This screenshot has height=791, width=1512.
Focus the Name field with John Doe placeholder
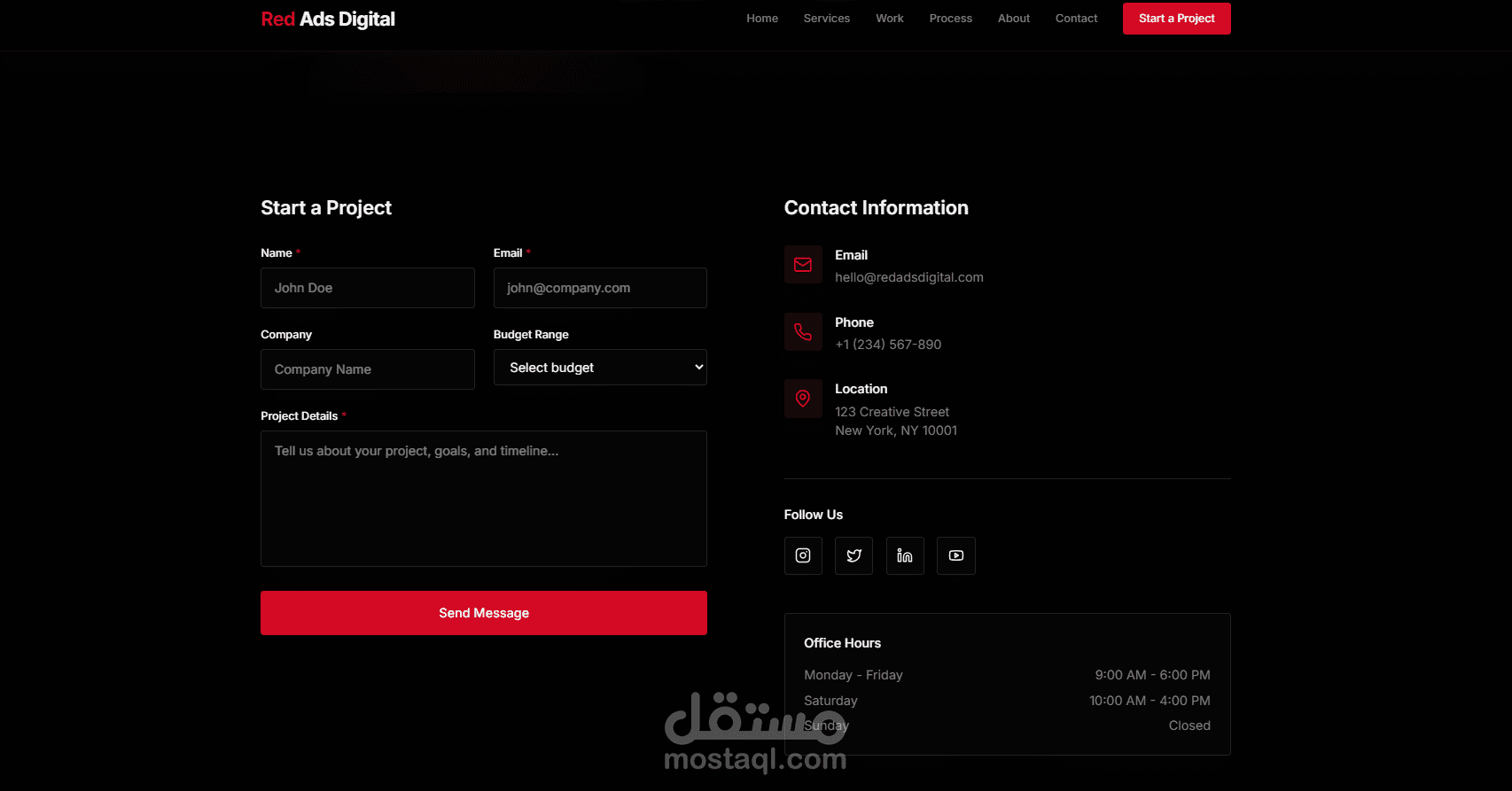click(368, 288)
